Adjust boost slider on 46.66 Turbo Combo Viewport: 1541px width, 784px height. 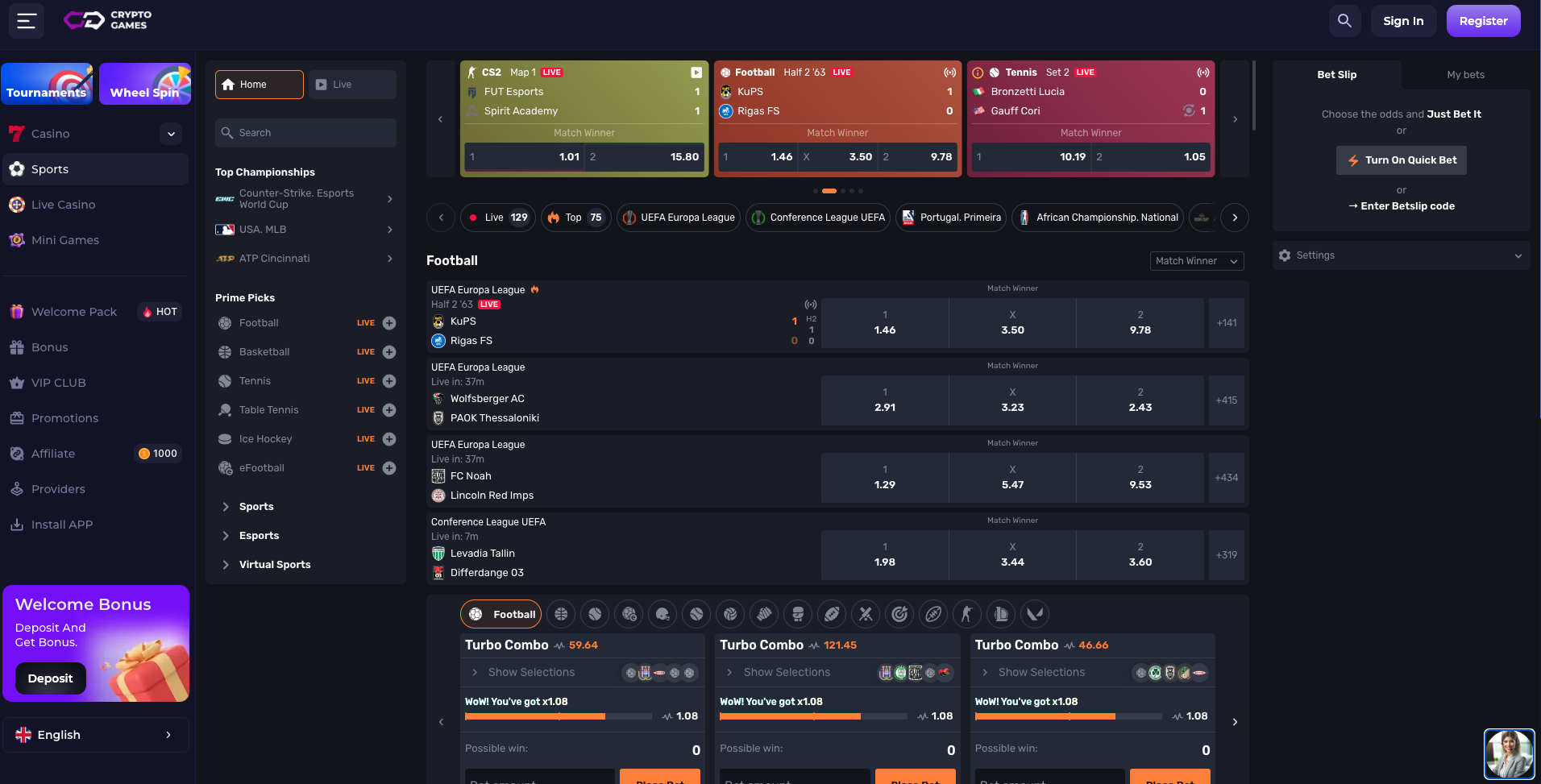click(x=1069, y=716)
